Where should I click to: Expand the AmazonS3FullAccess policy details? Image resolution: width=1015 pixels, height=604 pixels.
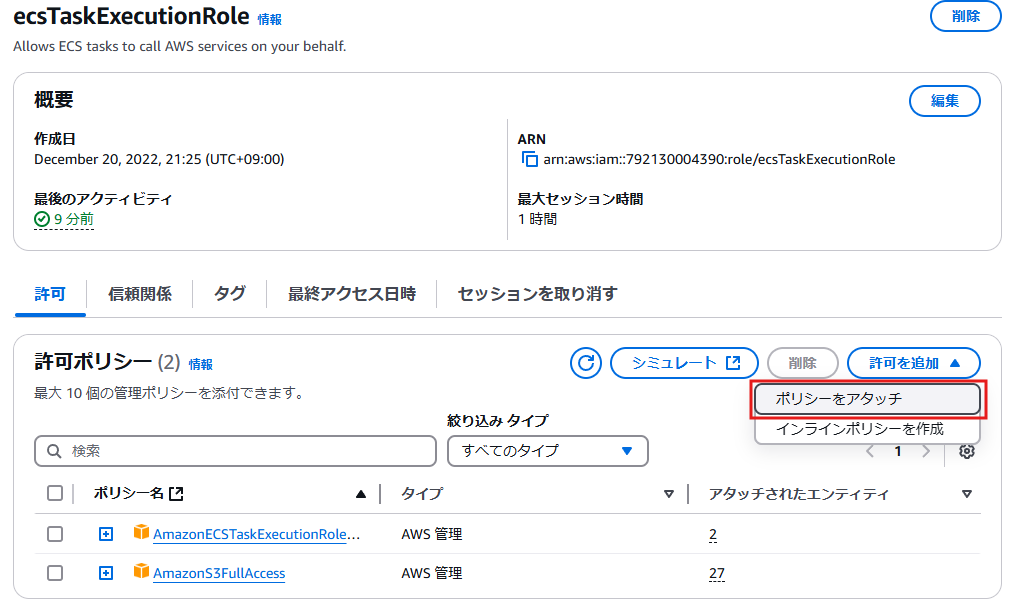click(106, 573)
